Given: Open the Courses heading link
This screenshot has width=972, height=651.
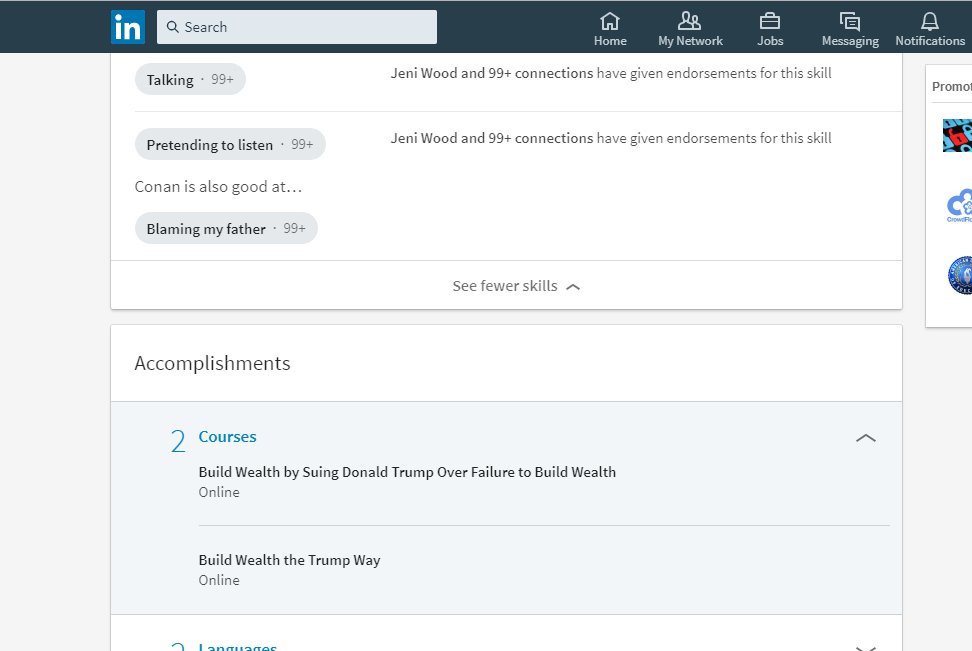Looking at the screenshot, I should [228, 436].
